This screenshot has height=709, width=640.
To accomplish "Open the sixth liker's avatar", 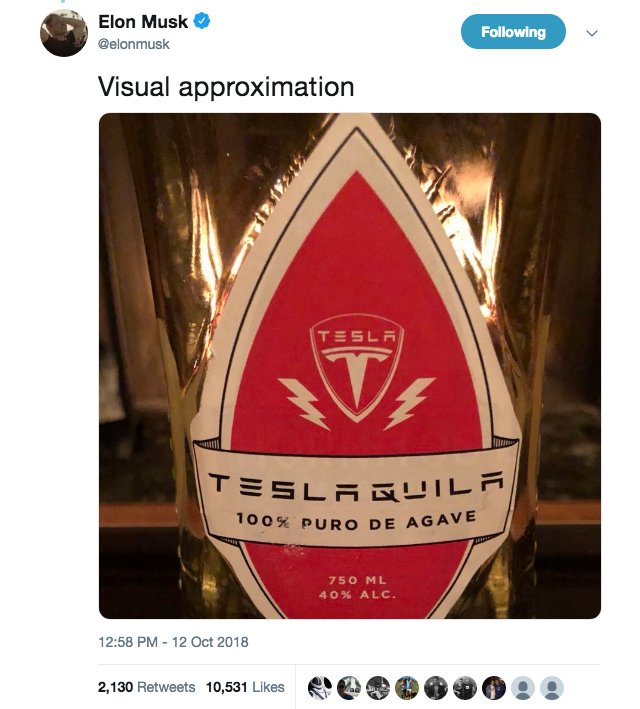I will coord(464,688).
